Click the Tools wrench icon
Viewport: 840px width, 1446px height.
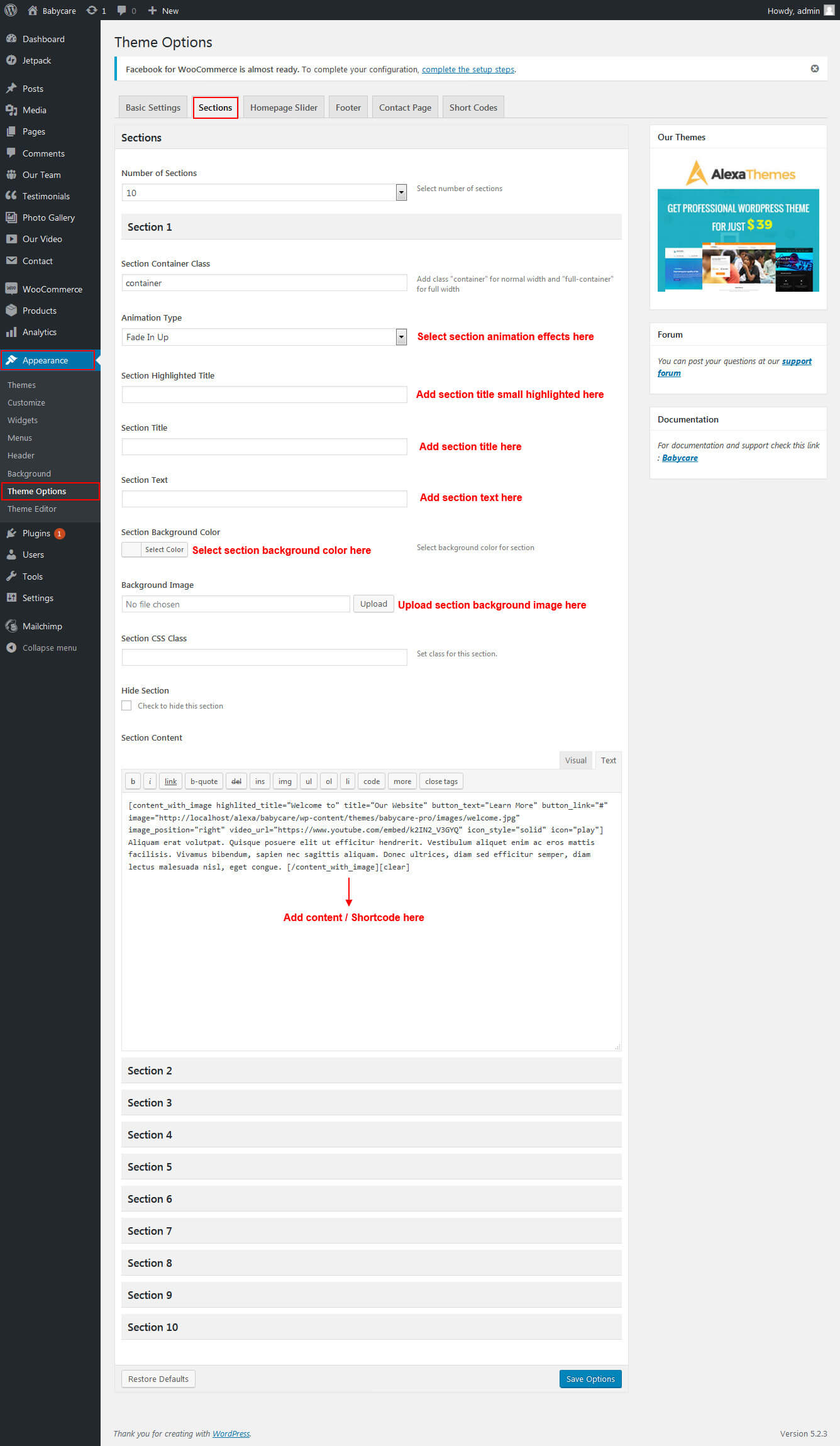(11, 576)
